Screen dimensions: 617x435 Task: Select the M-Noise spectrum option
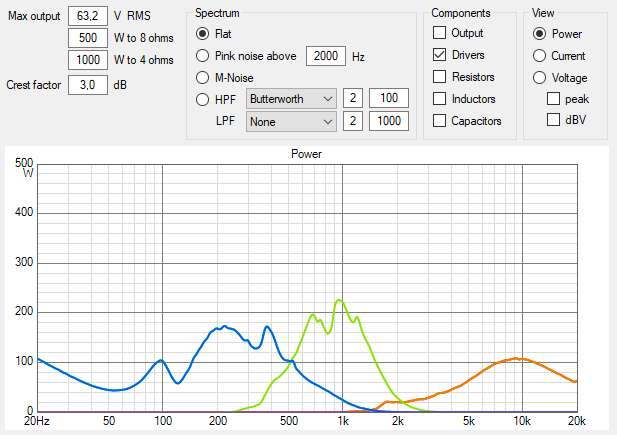coord(202,78)
